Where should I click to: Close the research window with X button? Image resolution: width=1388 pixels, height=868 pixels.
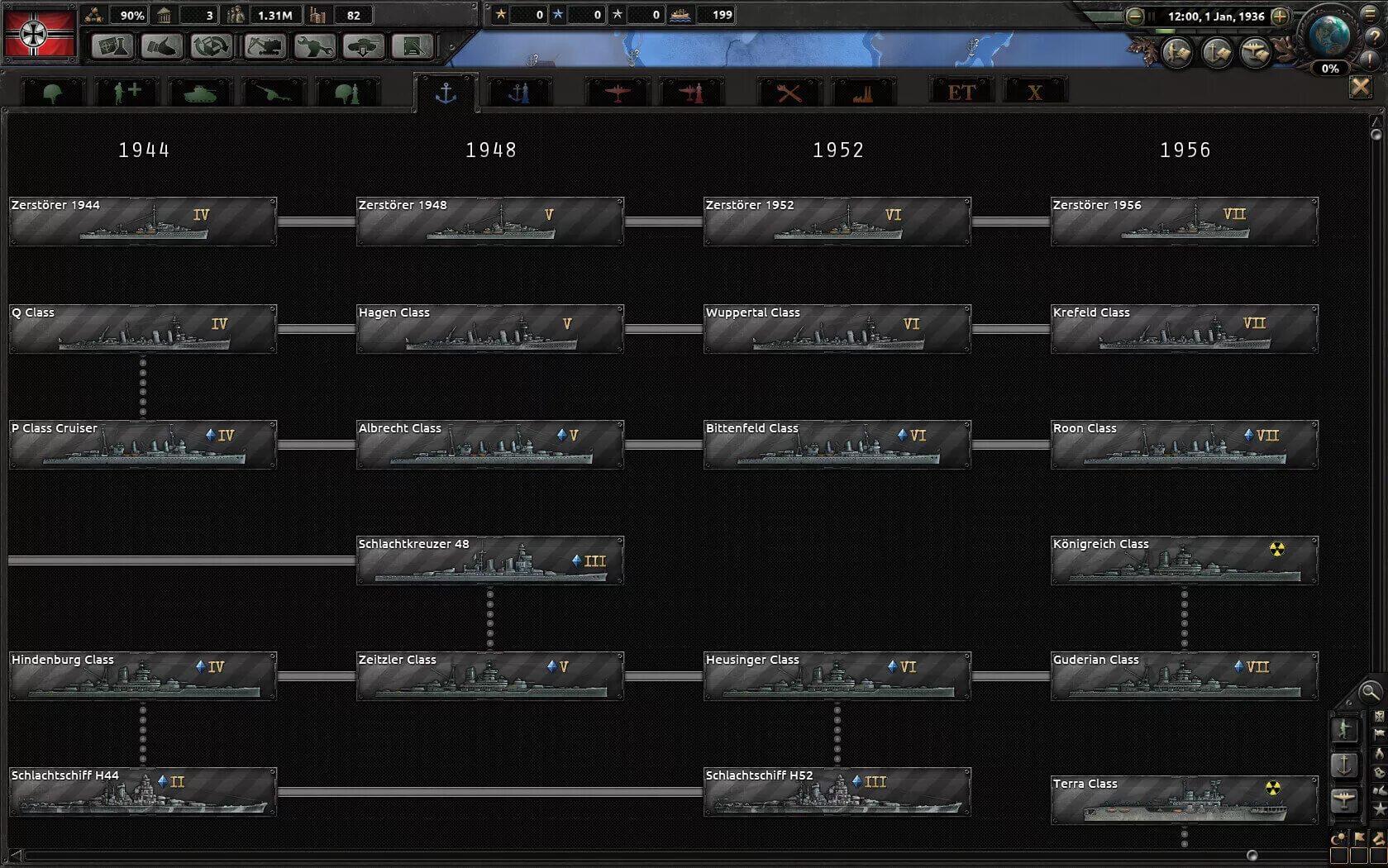tap(1360, 87)
